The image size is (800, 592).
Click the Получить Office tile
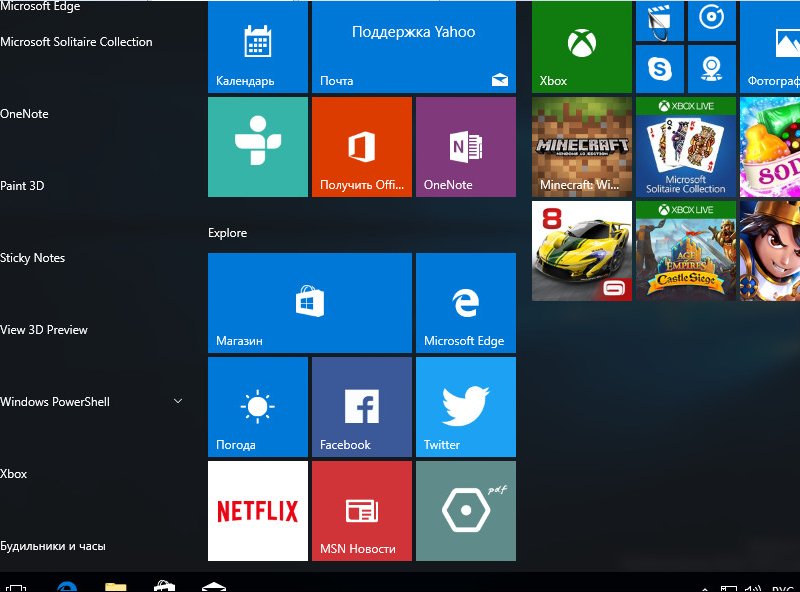(x=362, y=147)
